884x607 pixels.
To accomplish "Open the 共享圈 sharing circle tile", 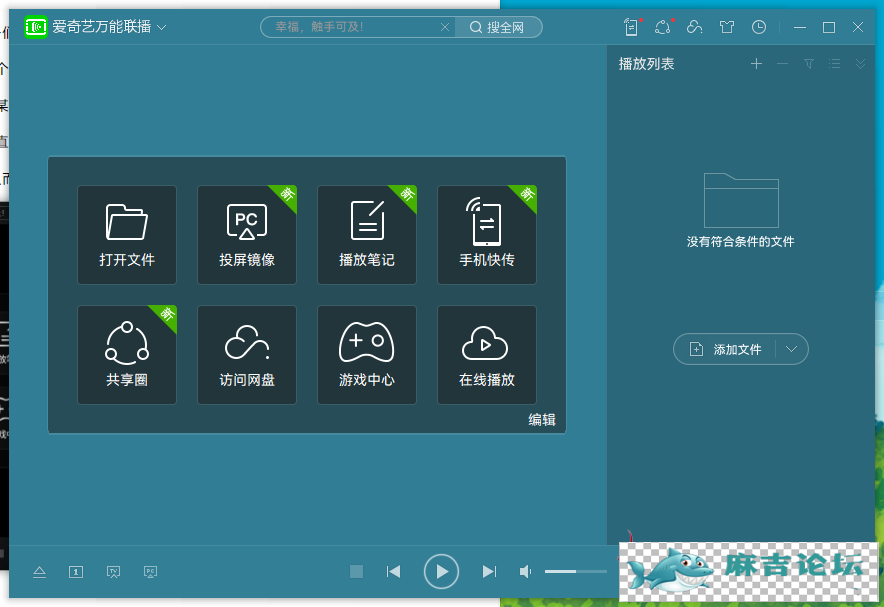I will (x=127, y=355).
